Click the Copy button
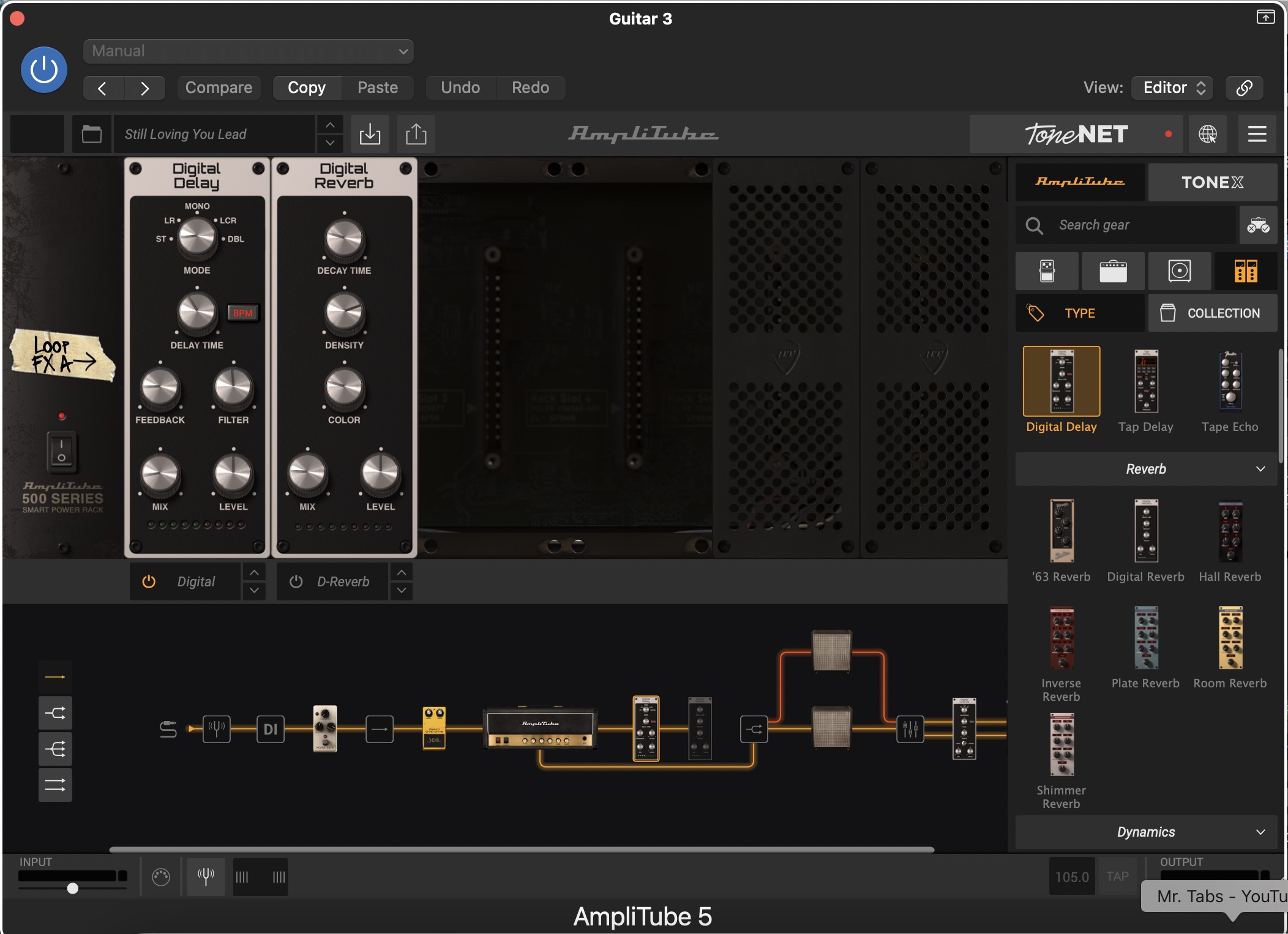1288x934 pixels. click(x=307, y=88)
